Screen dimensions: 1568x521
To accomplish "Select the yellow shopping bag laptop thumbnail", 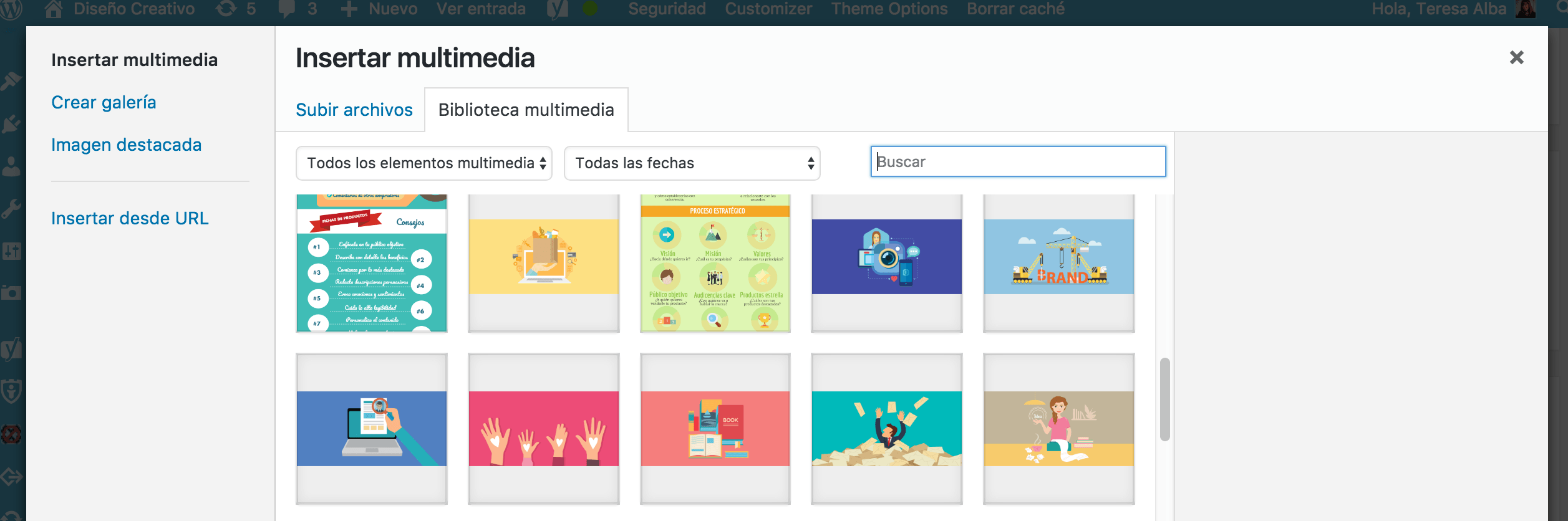I will tap(544, 263).
